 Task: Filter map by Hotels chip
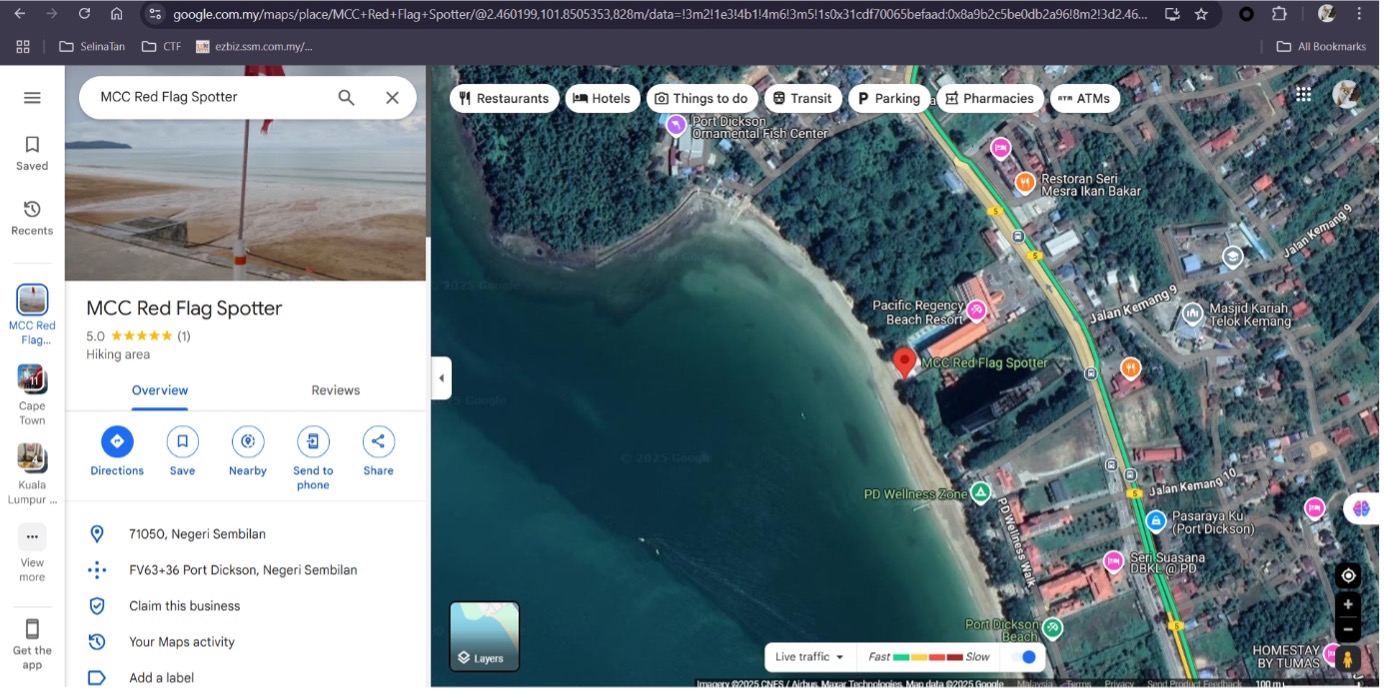point(602,98)
